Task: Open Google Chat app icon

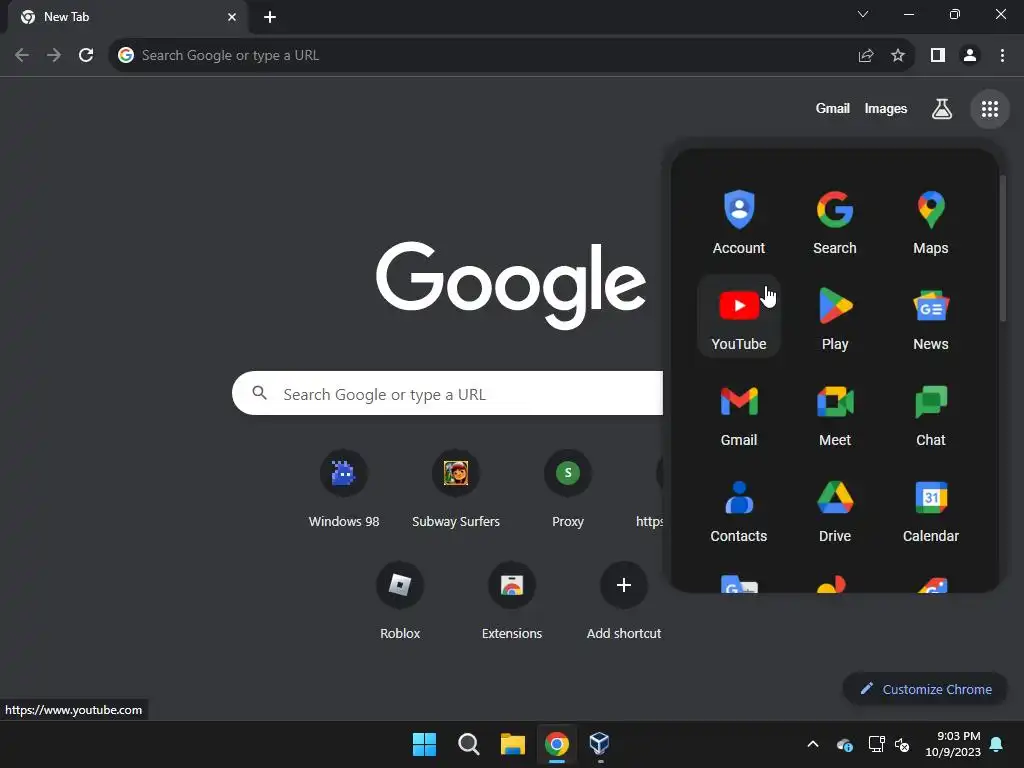Action: pos(931,413)
